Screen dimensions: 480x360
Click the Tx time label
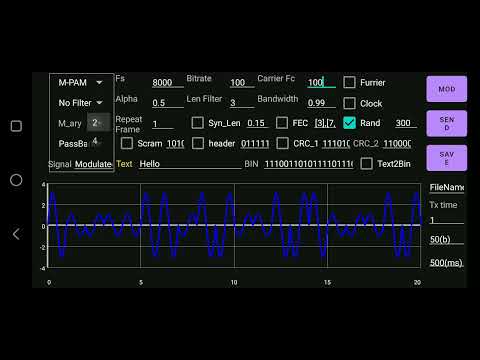click(x=443, y=205)
